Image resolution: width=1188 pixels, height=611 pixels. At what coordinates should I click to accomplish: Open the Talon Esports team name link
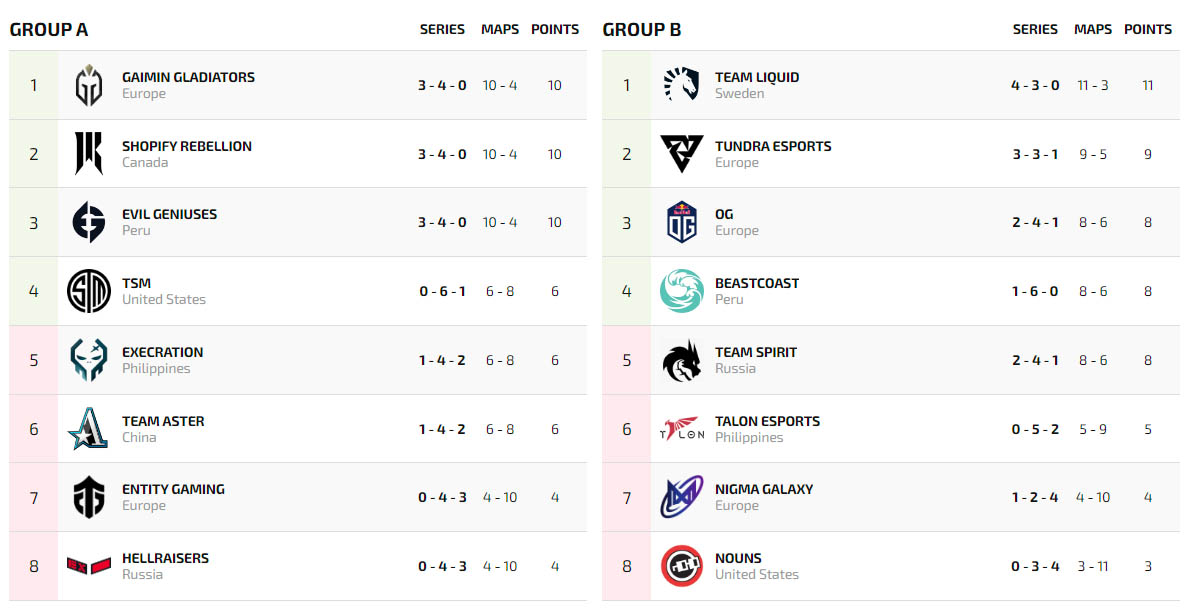[767, 421]
